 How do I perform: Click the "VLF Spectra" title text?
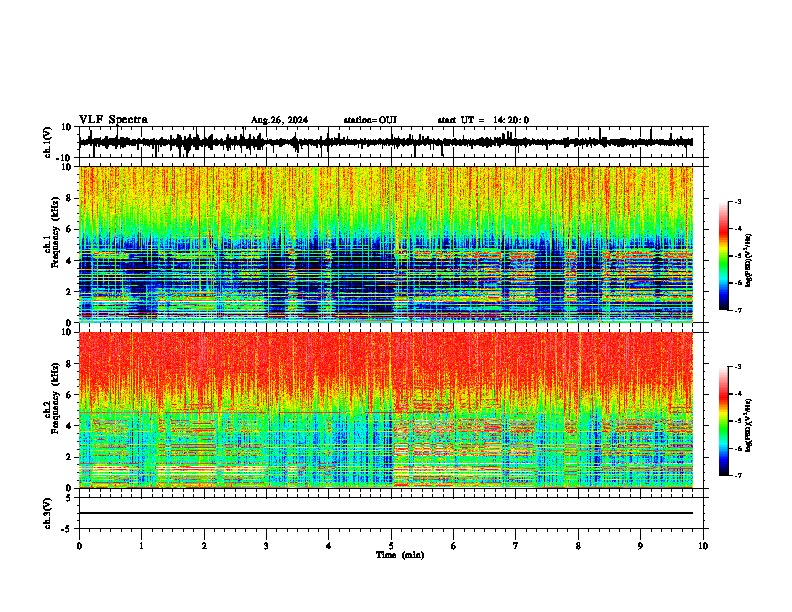(113, 120)
